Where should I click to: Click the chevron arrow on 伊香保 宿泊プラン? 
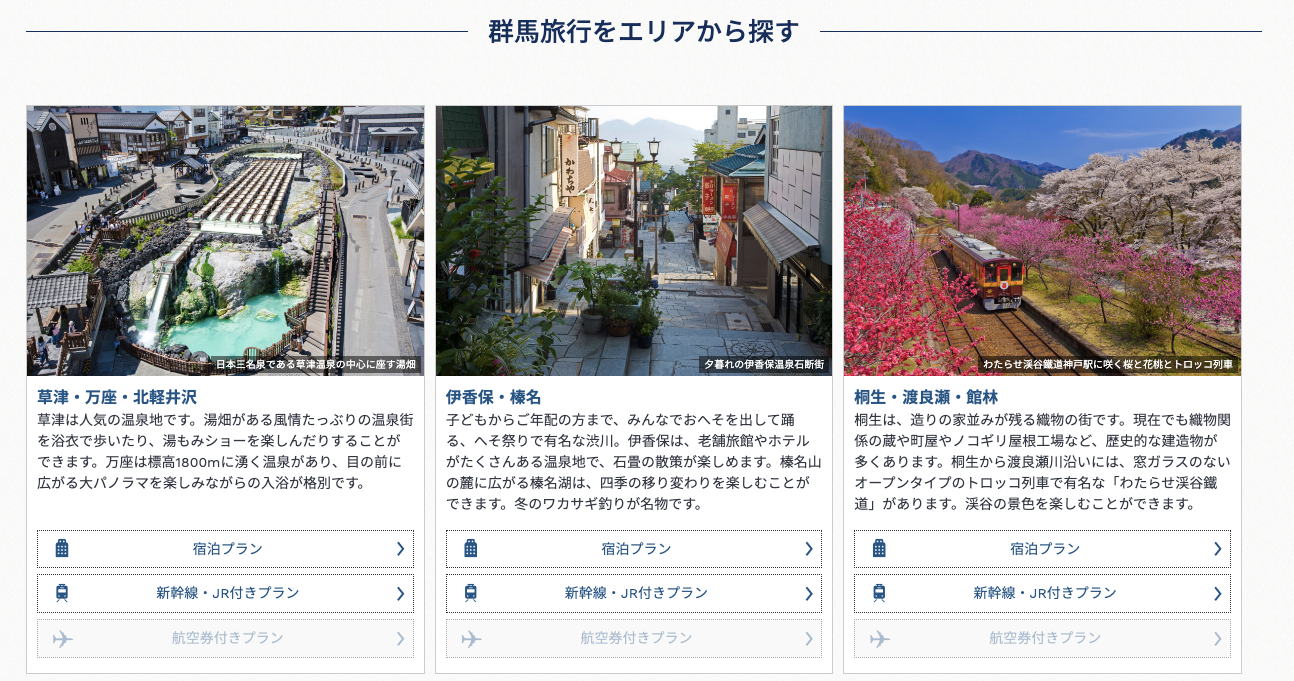pos(808,549)
